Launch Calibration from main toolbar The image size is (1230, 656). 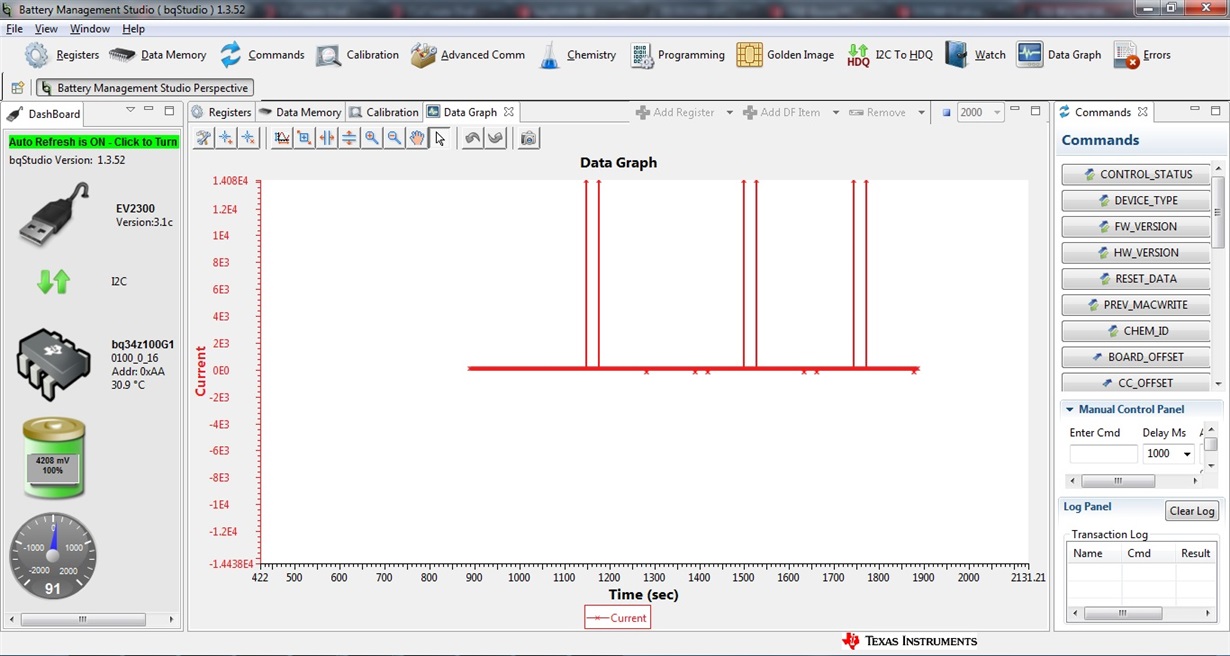click(x=357, y=55)
